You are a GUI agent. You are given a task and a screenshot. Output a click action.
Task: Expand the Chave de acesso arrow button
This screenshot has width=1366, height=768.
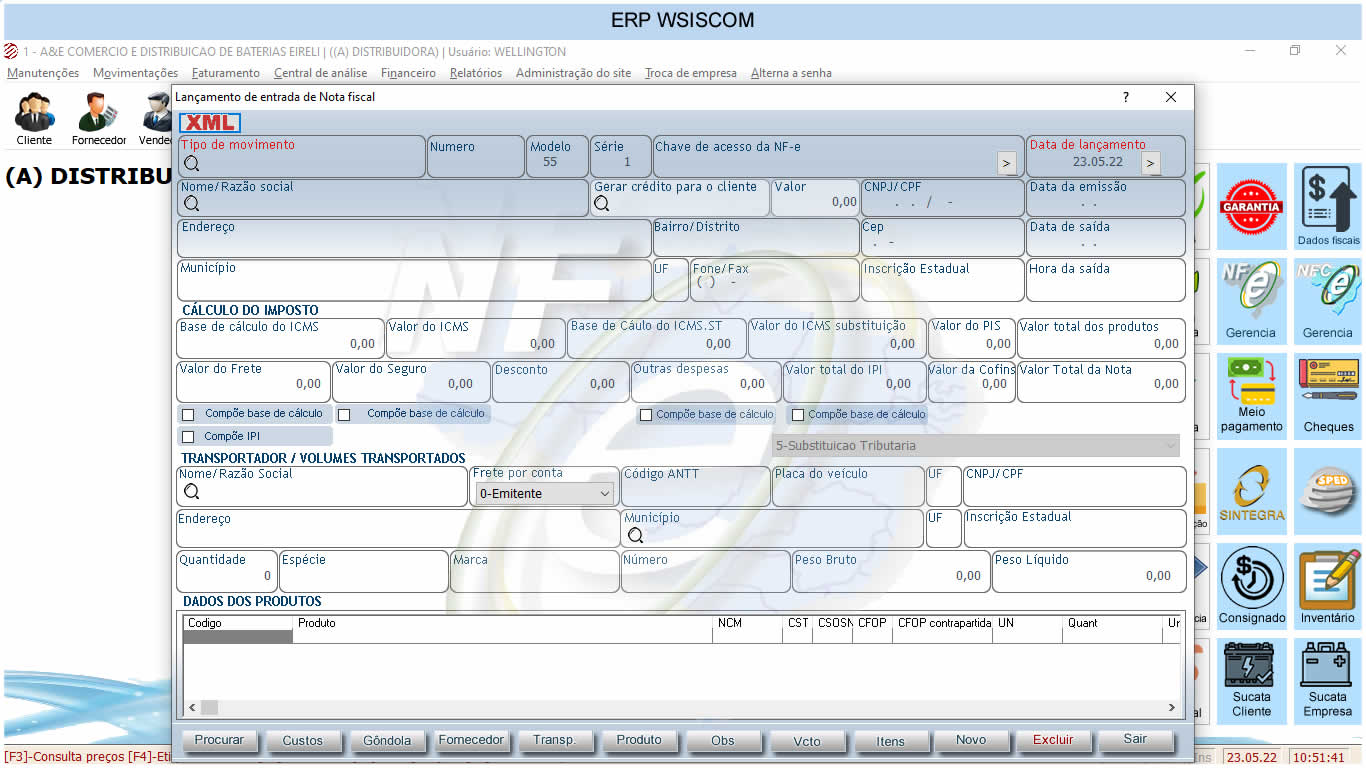pos(1007,163)
